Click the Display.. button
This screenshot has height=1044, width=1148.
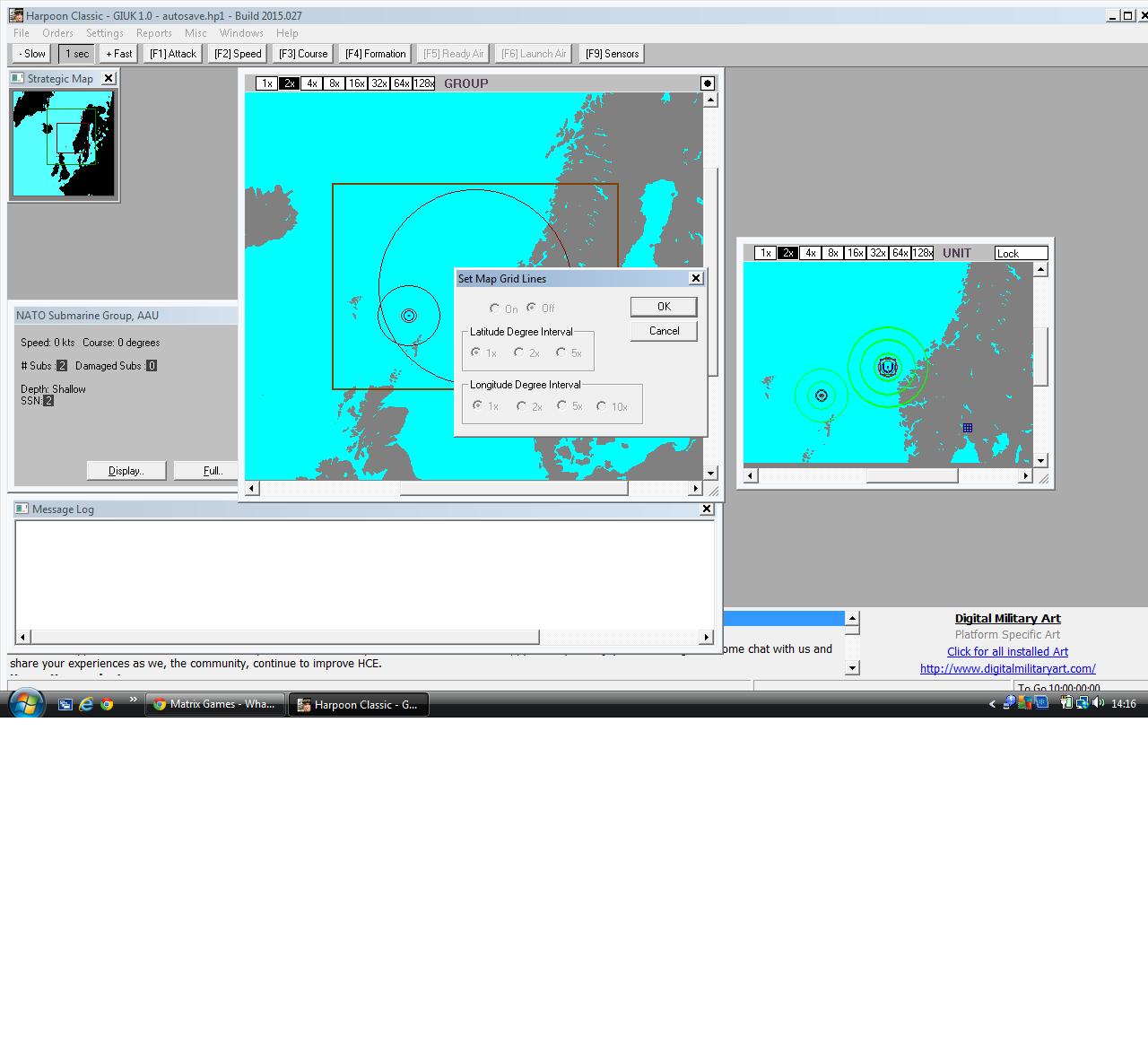click(126, 471)
